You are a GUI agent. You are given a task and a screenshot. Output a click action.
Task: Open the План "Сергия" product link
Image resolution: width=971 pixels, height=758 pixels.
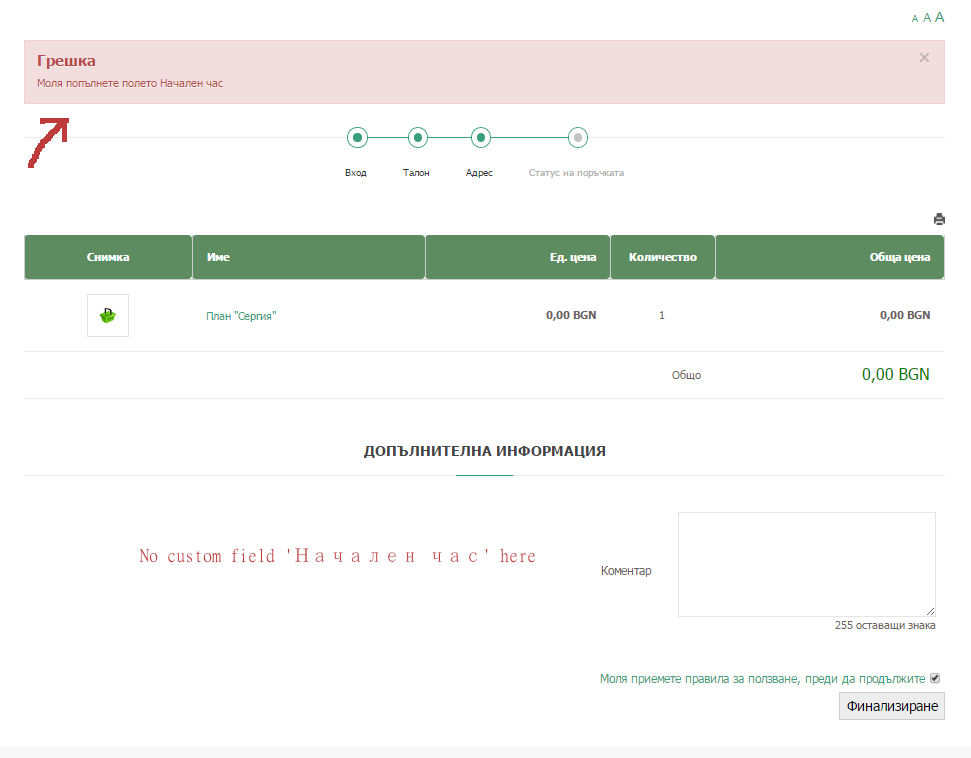tap(241, 316)
